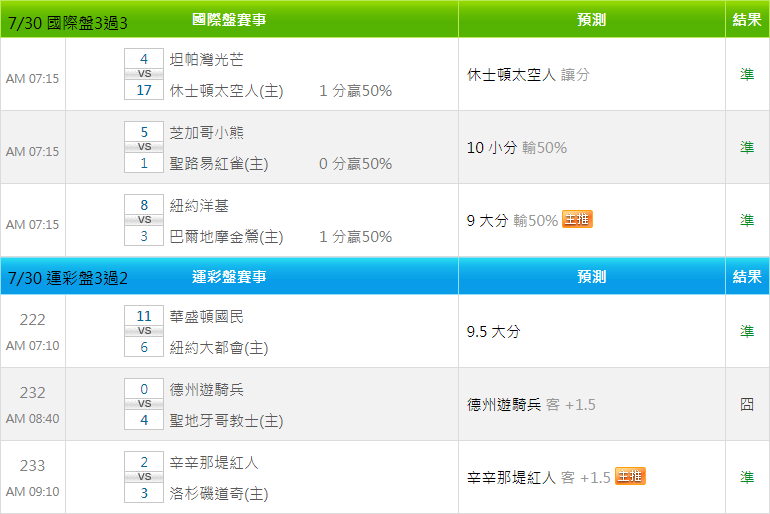This screenshot has width=770, height=514.
Task: Click the 預測 header in the green bar
Action: point(591,20)
